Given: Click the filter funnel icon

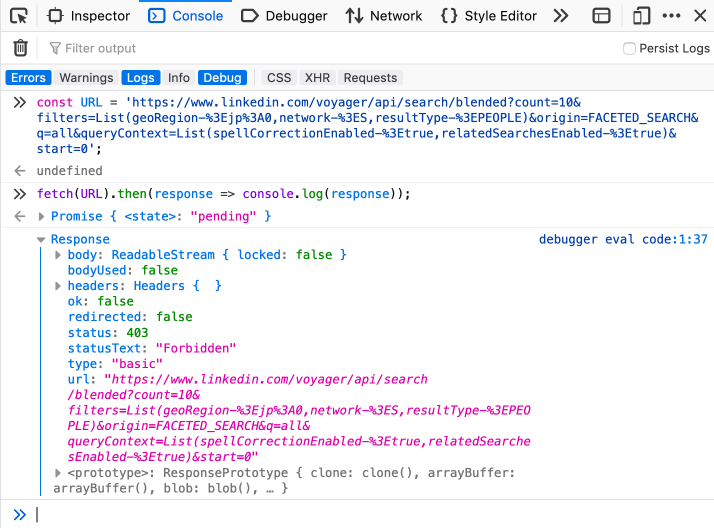Looking at the screenshot, I should [55, 48].
